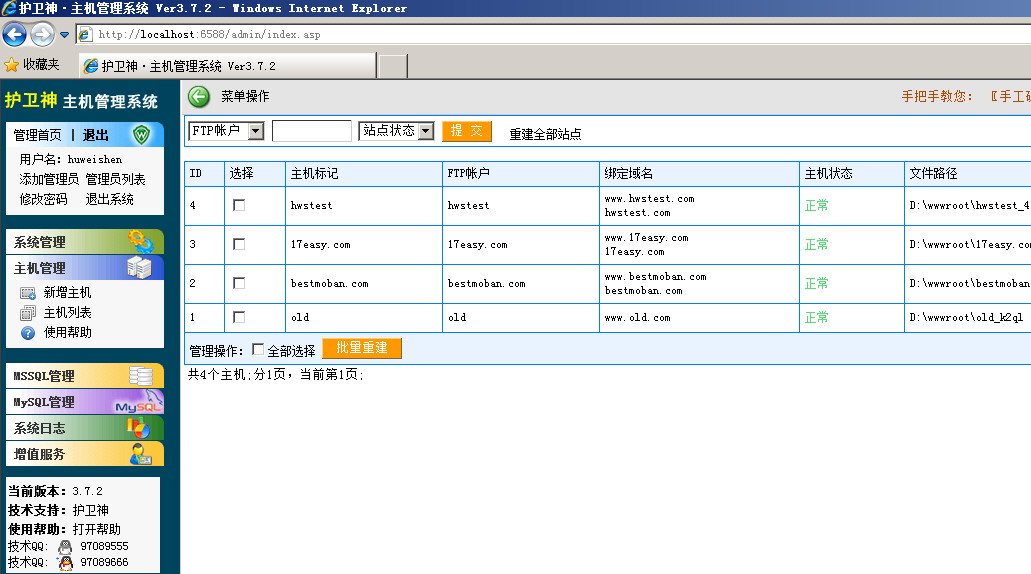Click the www.old.com bound domain
This screenshot has height=574, width=1031.
pyautogui.click(x=637, y=318)
